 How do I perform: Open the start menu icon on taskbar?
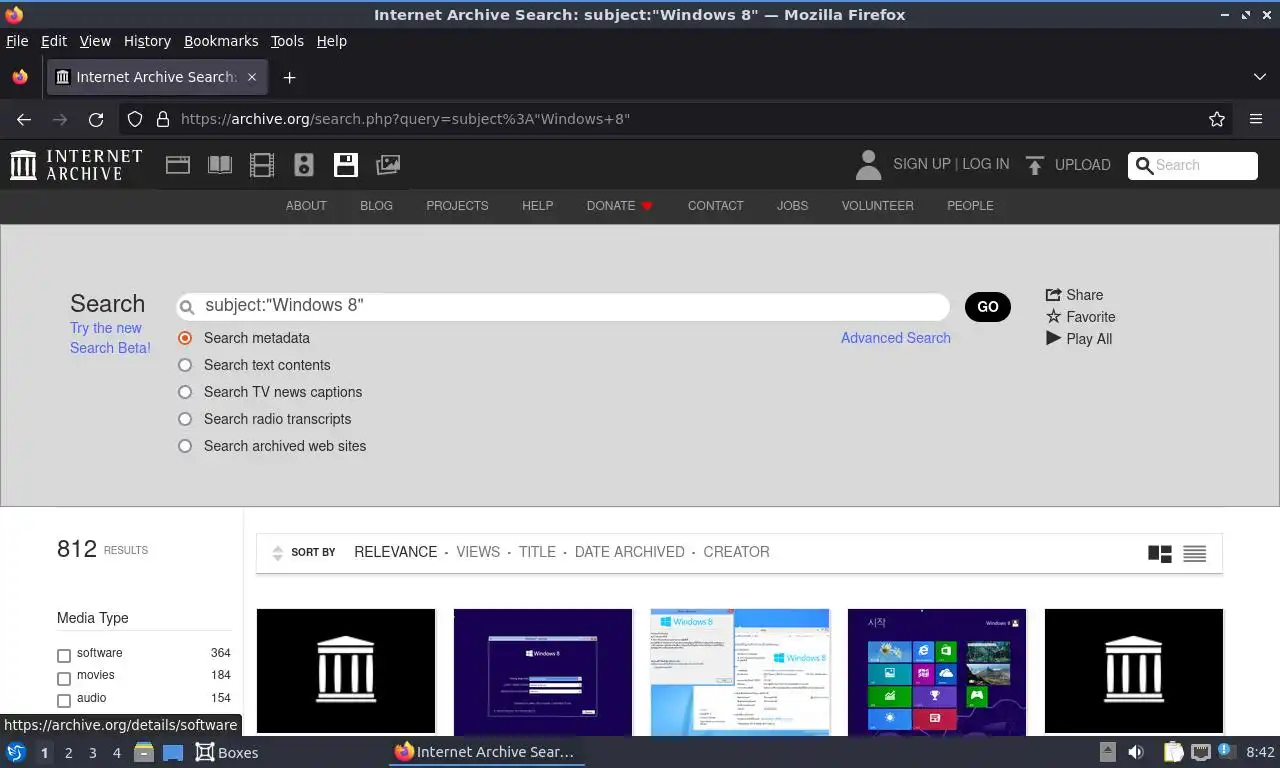click(16, 752)
